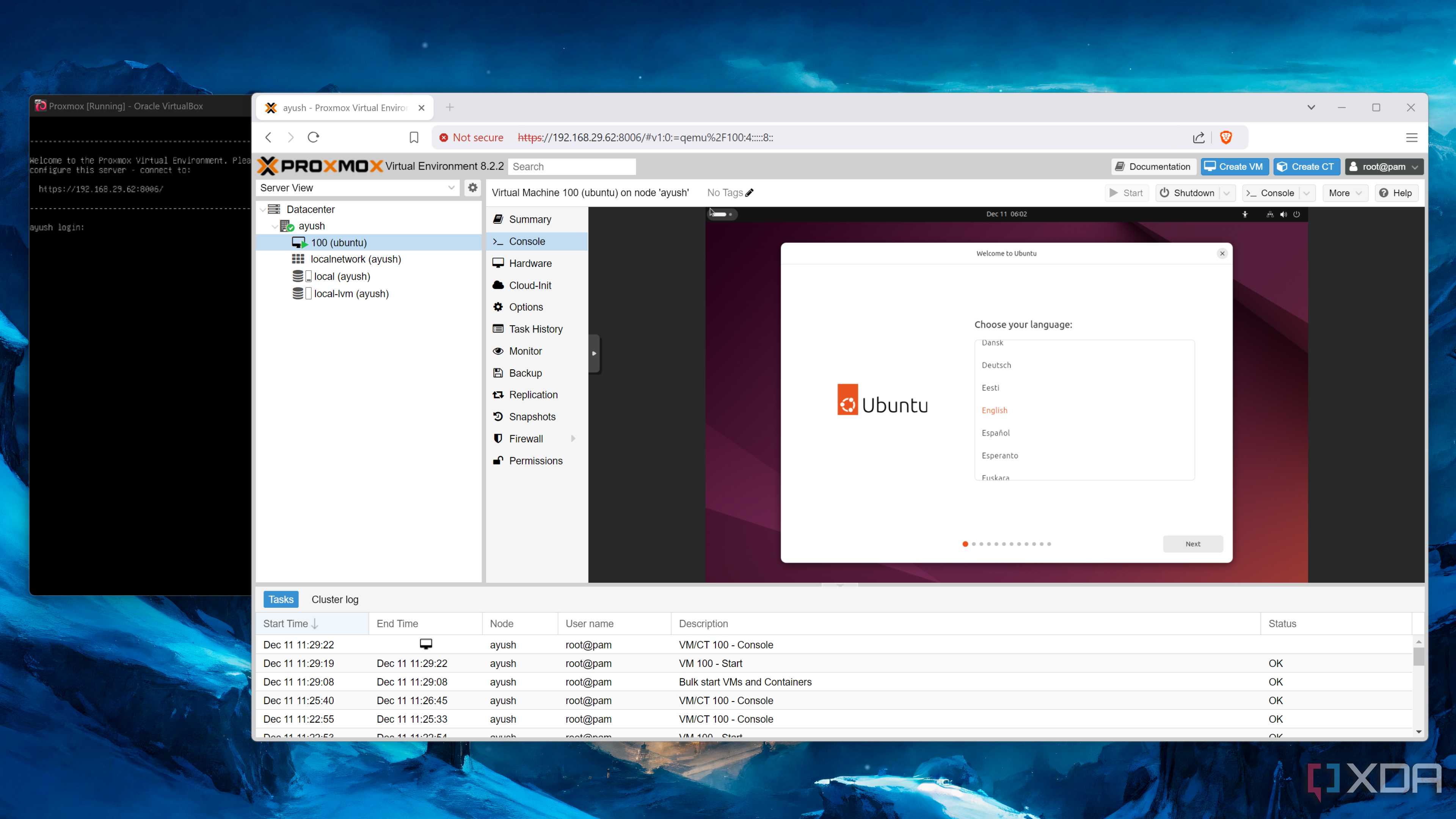Click the tasks list scrollbar down arrow

tap(1418, 732)
